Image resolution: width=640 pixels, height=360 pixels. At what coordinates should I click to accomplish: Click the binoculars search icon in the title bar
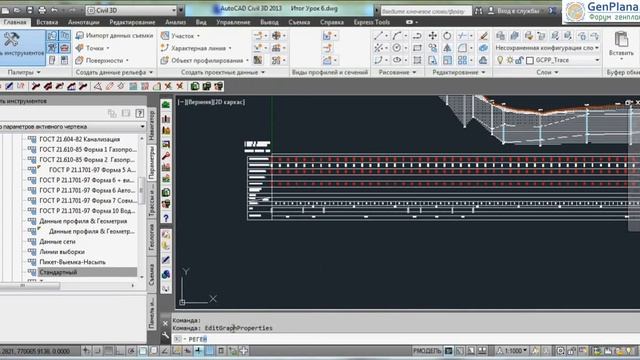[478, 11]
